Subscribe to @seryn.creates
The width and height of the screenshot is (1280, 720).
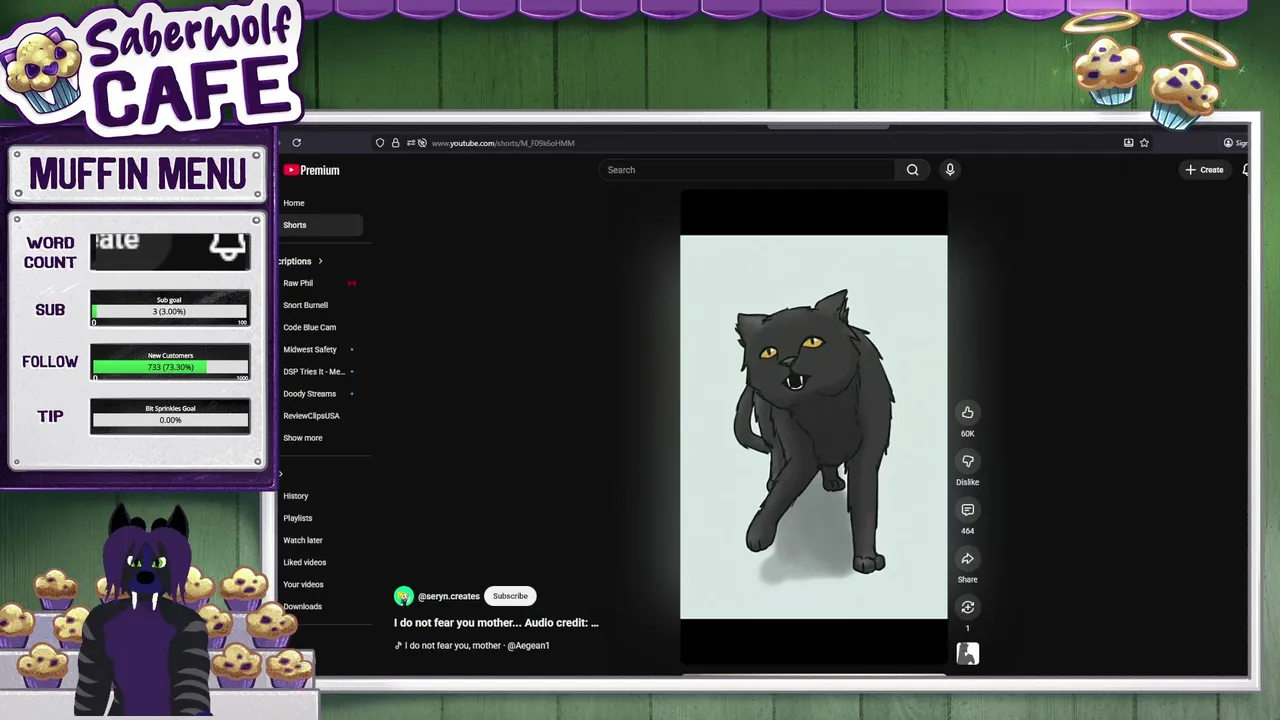[x=510, y=596]
